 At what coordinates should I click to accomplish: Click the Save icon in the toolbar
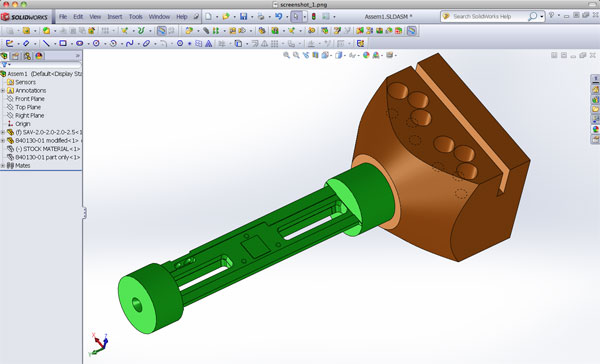point(243,16)
